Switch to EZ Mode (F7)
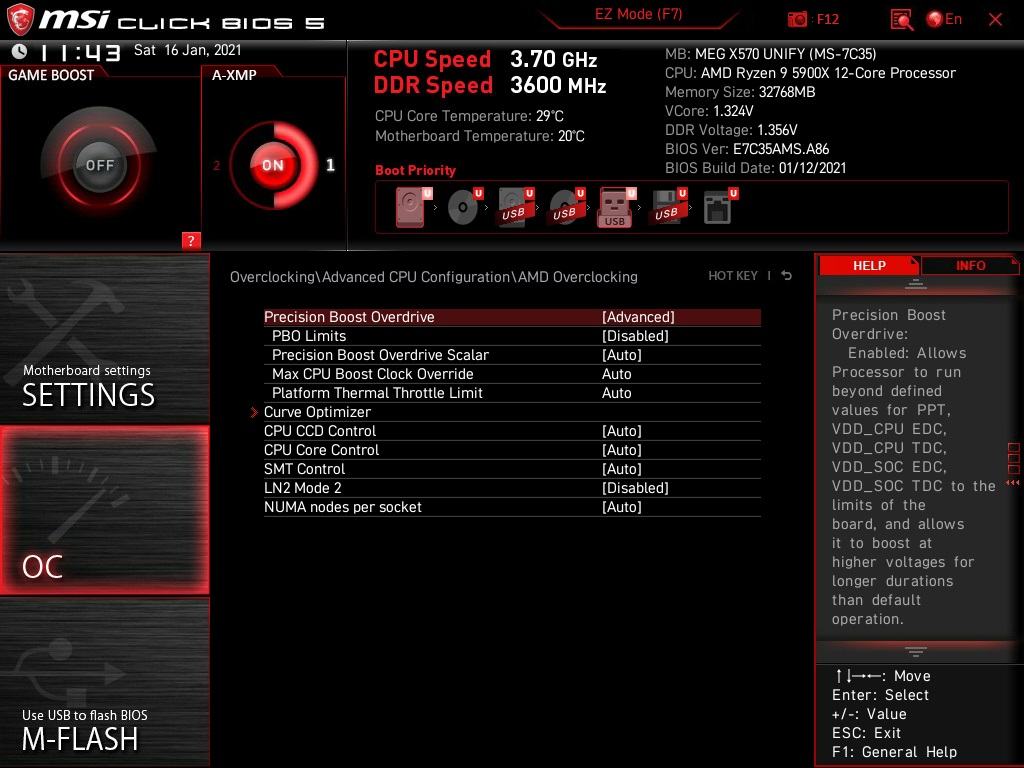The height and width of the screenshot is (768, 1024). (638, 14)
